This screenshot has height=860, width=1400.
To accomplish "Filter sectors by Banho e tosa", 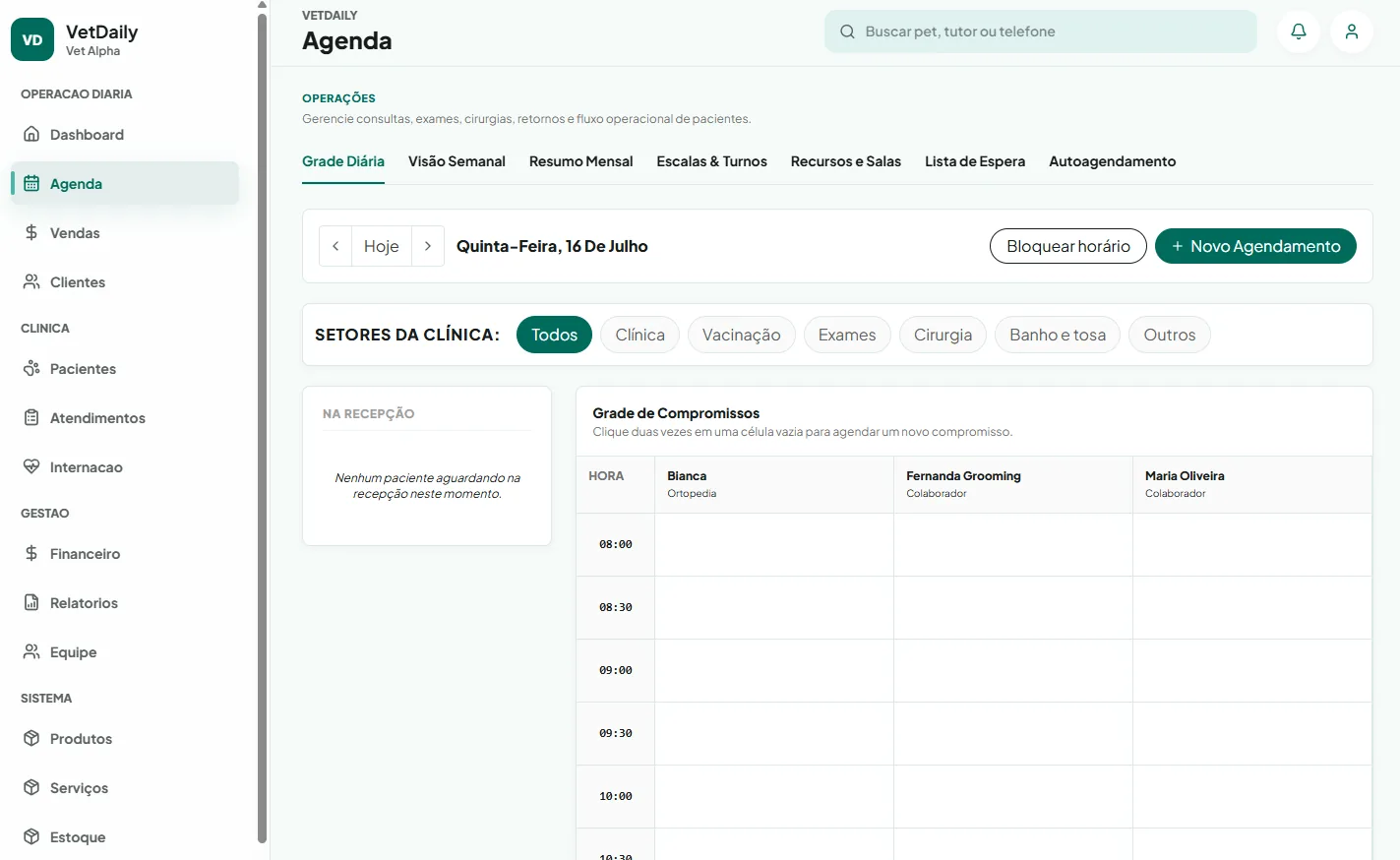I will click(1058, 335).
